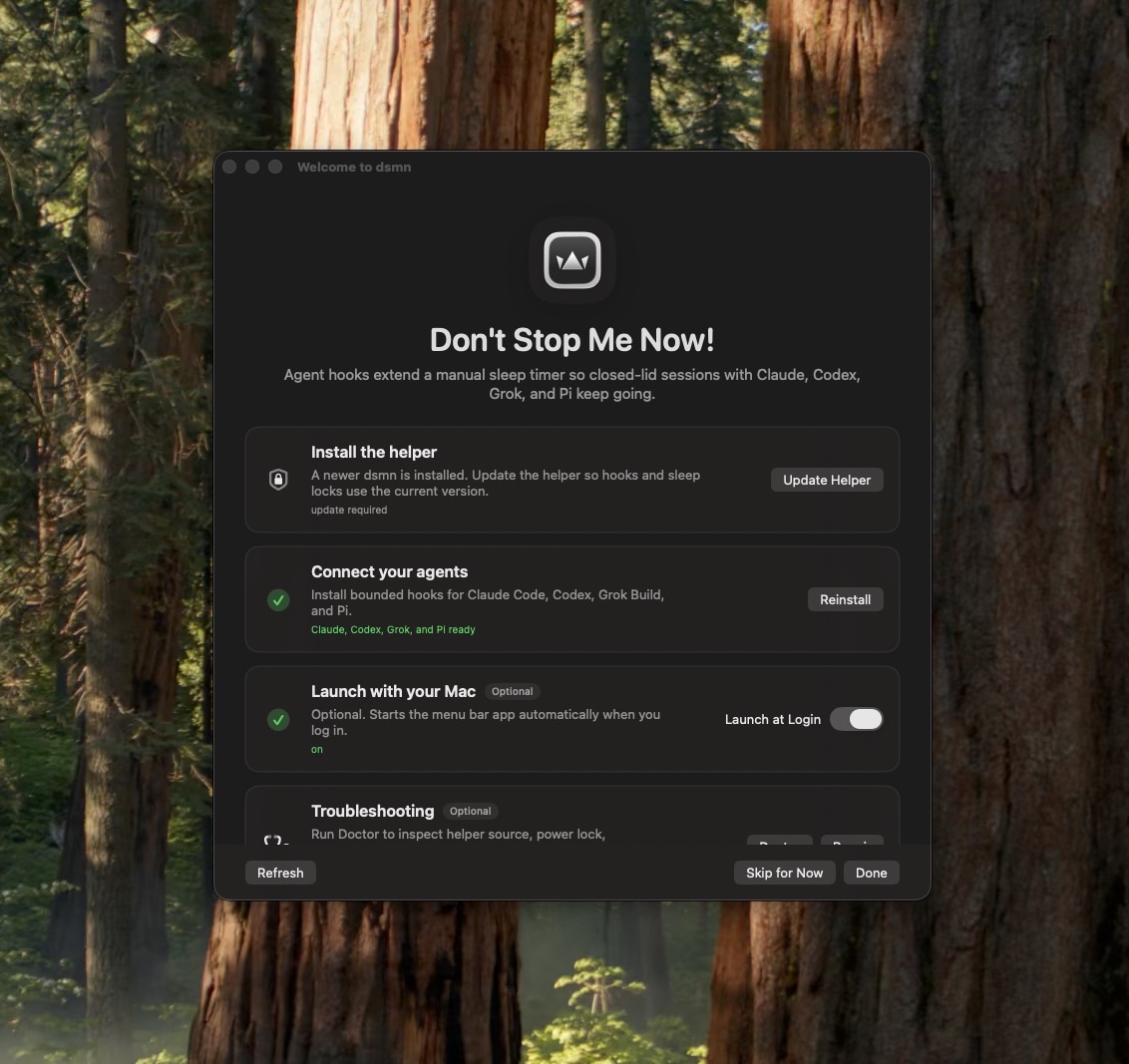This screenshot has width=1129, height=1064.
Task: Click the "Connect your agents" title
Action: click(x=390, y=571)
